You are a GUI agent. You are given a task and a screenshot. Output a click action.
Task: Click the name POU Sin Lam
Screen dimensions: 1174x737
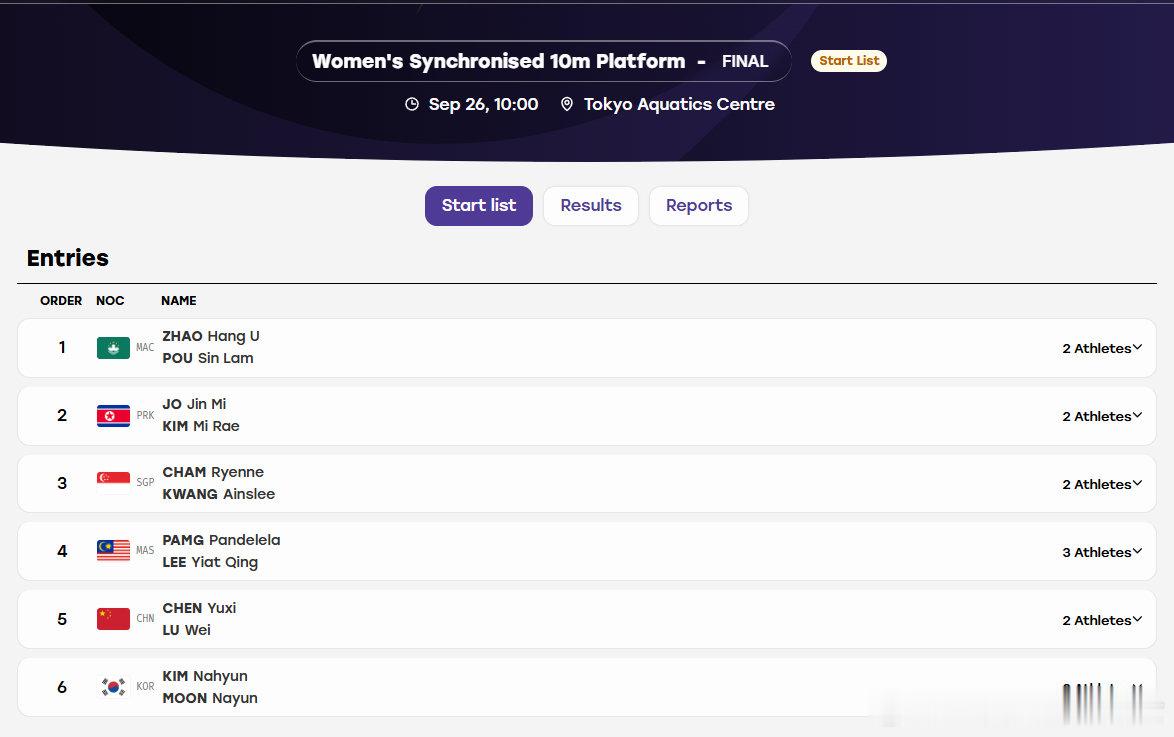pos(208,358)
